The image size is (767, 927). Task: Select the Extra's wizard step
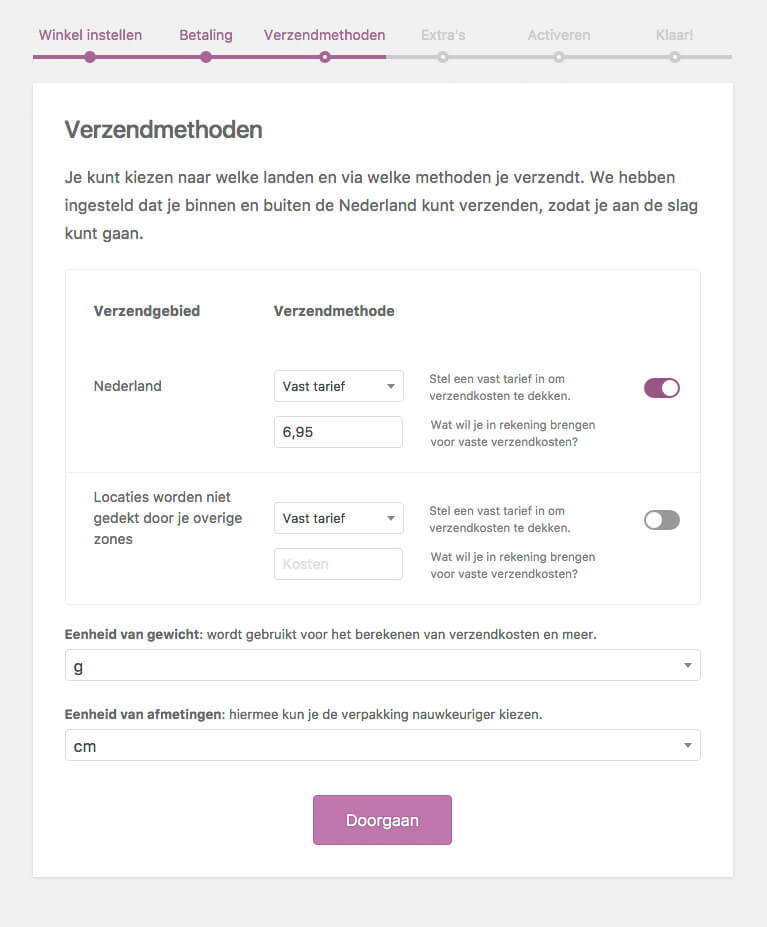pyautogui.click(x=442, y=34)
